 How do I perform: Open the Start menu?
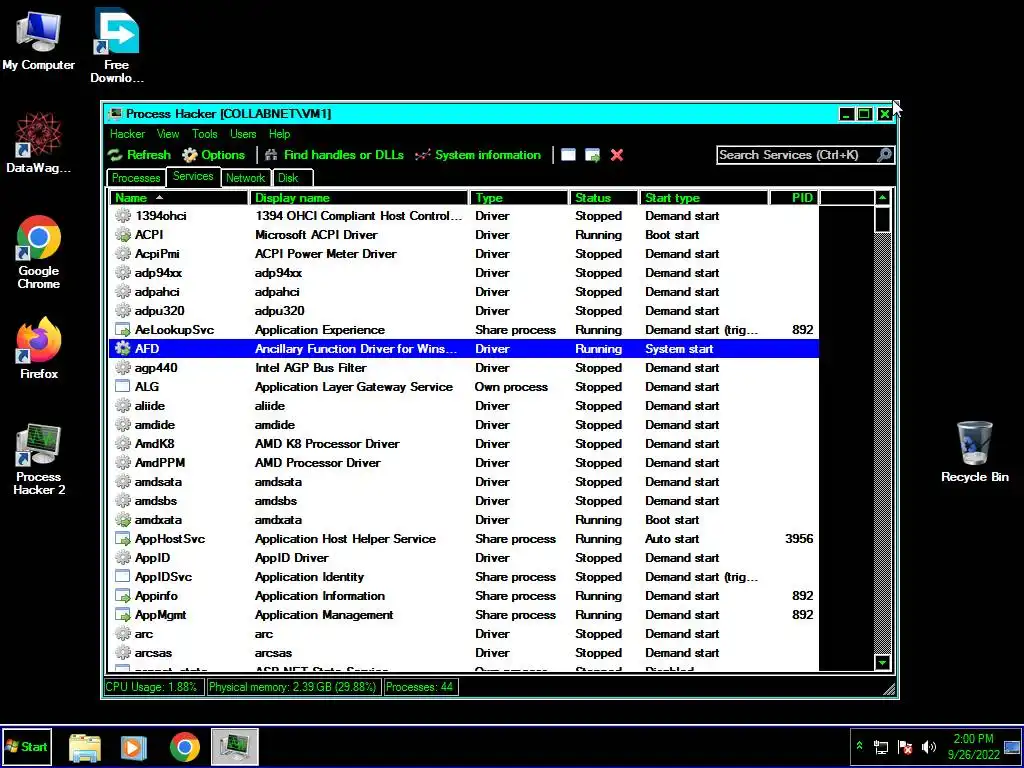[26, 746]
